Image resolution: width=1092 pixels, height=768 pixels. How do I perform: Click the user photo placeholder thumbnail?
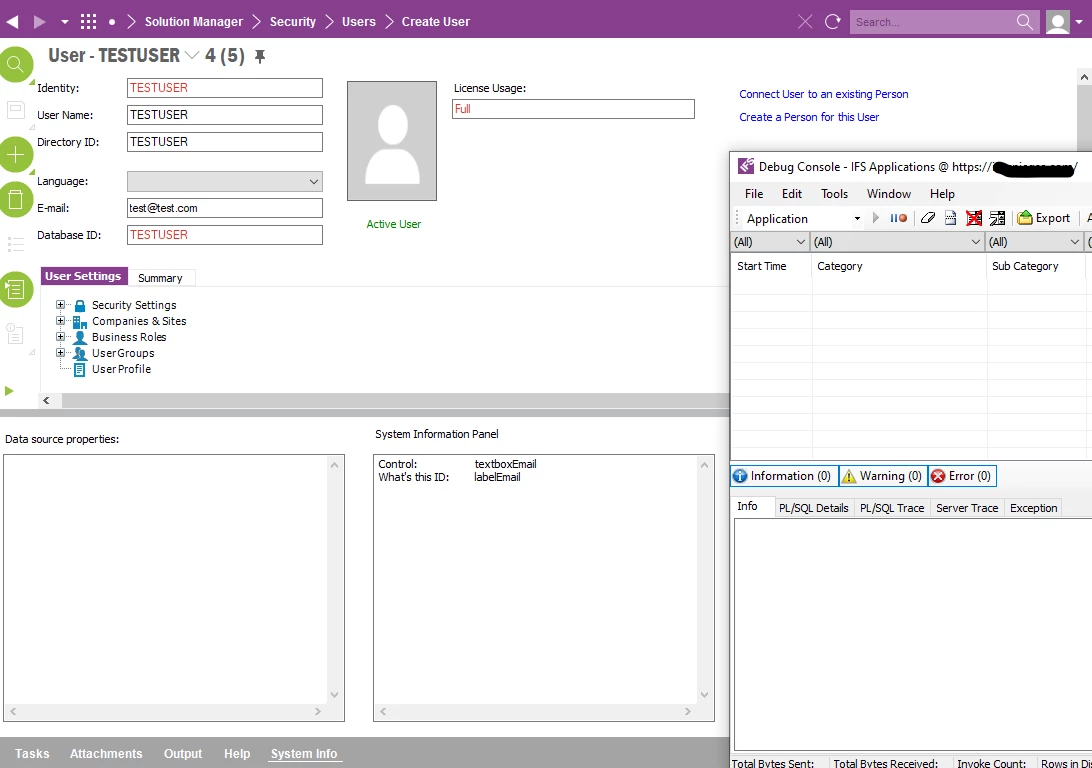pyautogui.click(x=392, y=141)
